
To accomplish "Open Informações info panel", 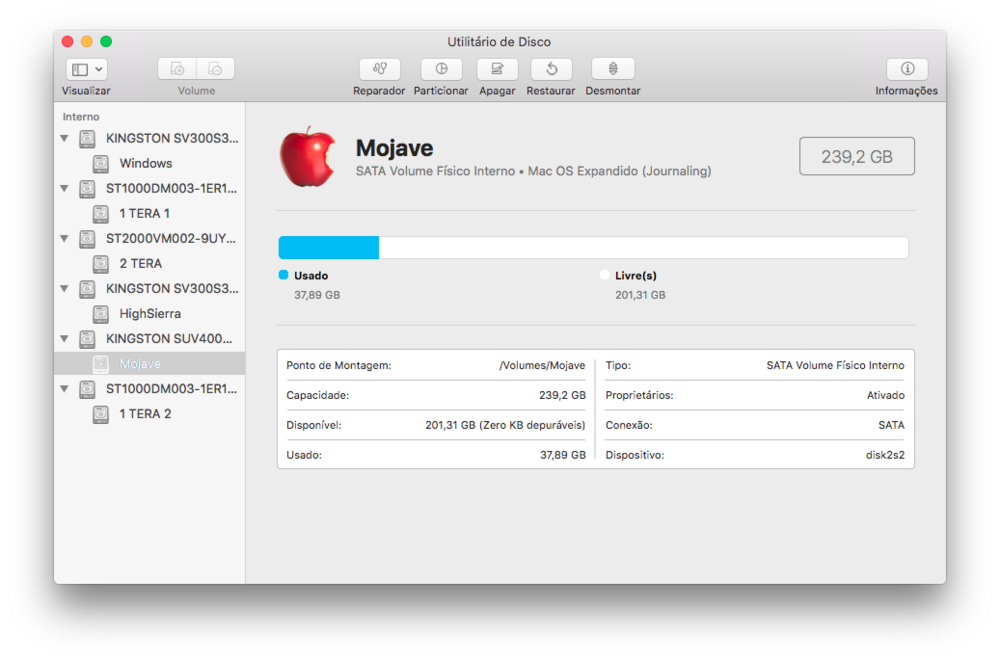I will pyautogui.click(x=907, y=69).
